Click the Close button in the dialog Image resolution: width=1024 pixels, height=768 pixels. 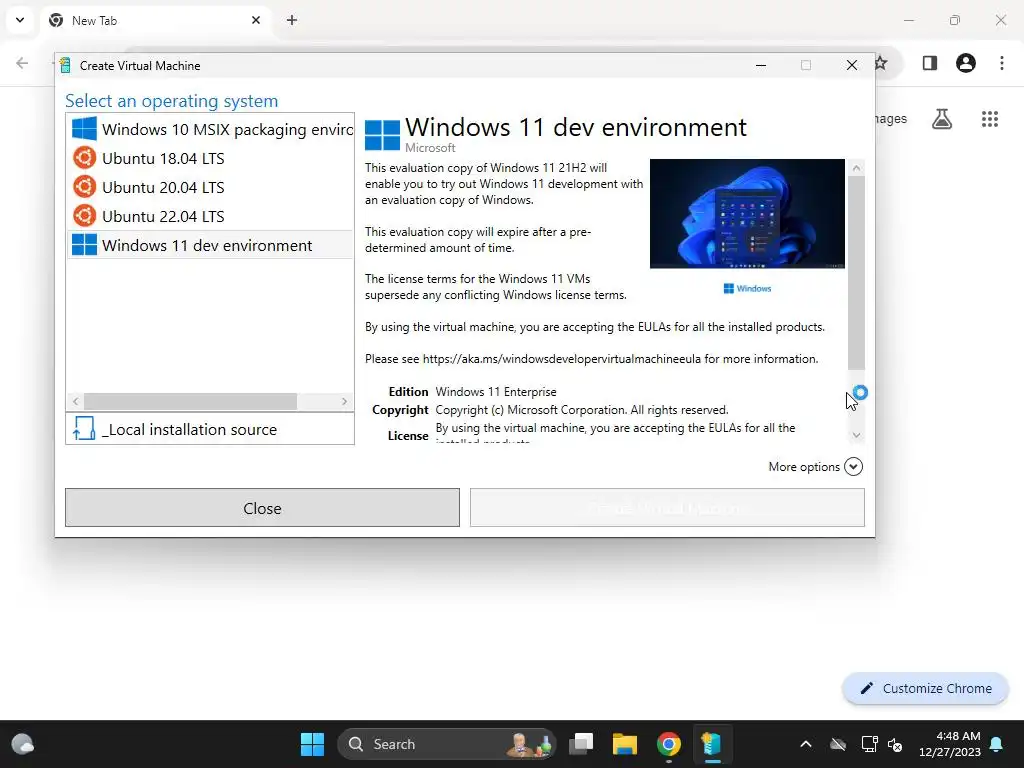click(x=263, y=507)
